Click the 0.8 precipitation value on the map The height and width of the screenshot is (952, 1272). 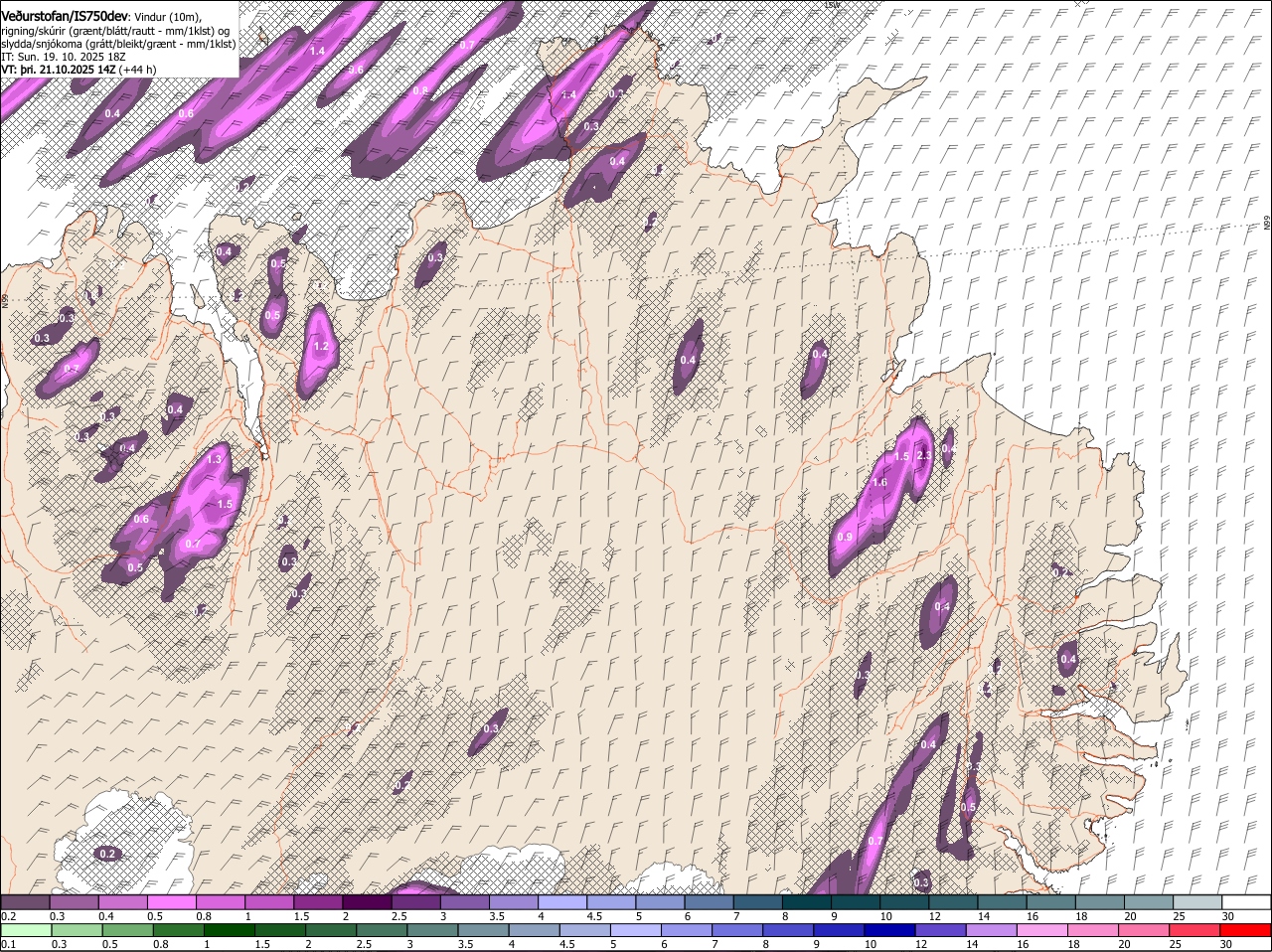(420, 90)
